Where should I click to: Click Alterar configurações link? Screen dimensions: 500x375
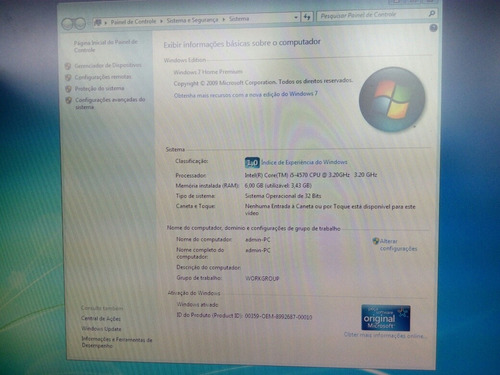(x=398, y=245)
